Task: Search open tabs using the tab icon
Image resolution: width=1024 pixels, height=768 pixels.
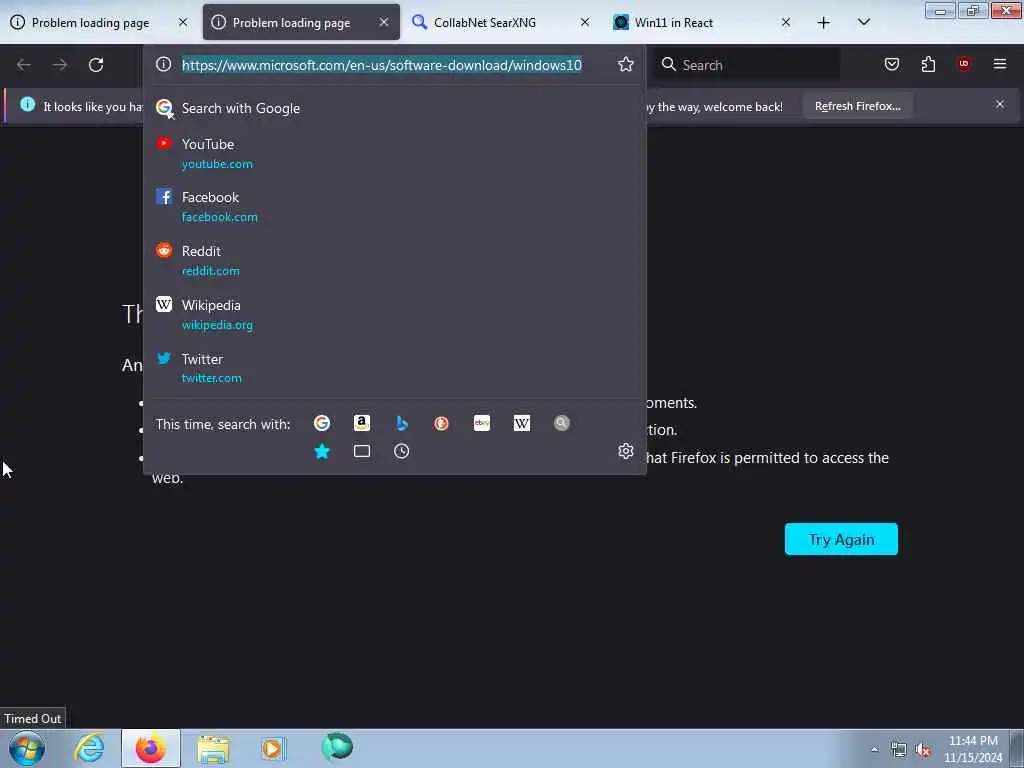Action: point(362,451)
